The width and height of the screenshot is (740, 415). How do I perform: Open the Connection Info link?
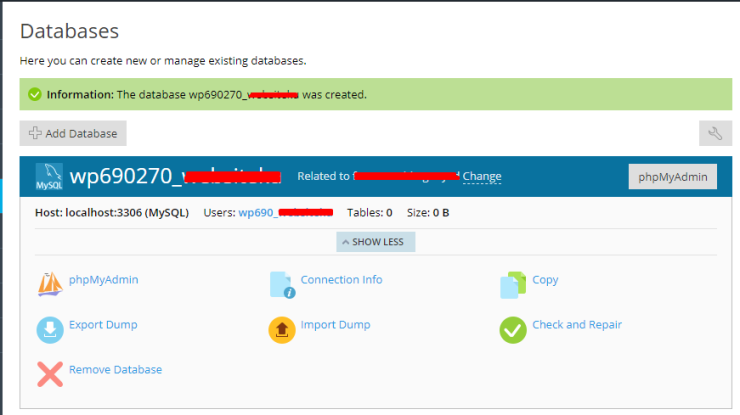[342, 279]
